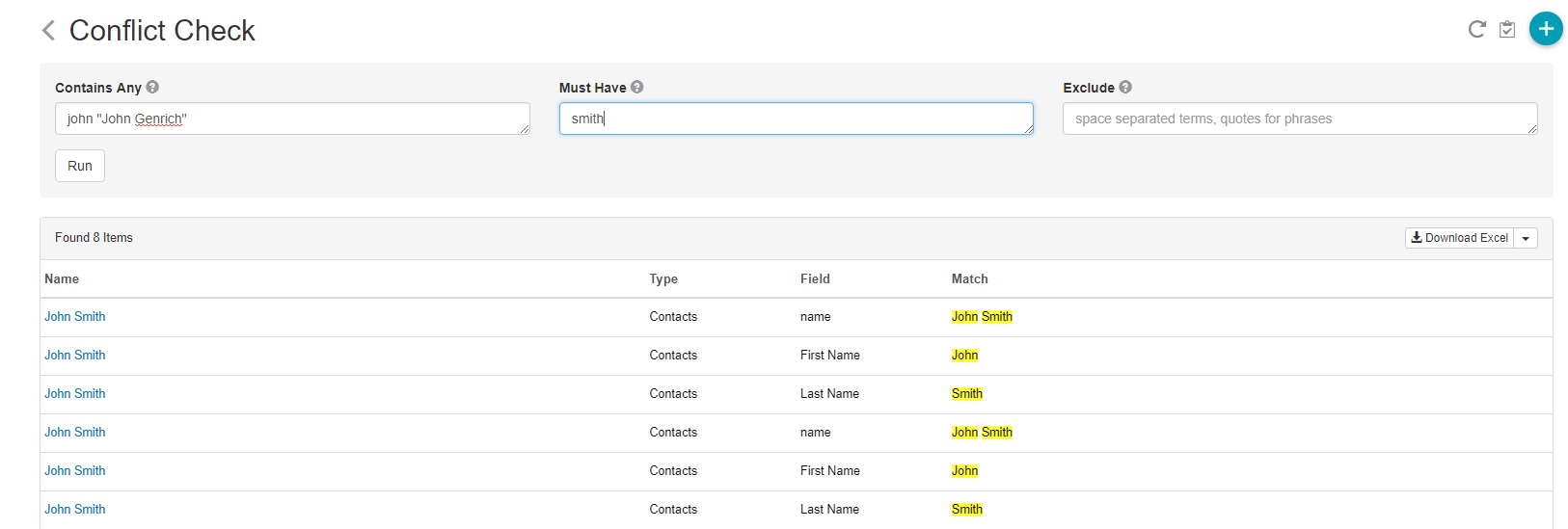Screen dimensions: 1568x529
Task: Click the Field column header
Action: click(815, 278)
